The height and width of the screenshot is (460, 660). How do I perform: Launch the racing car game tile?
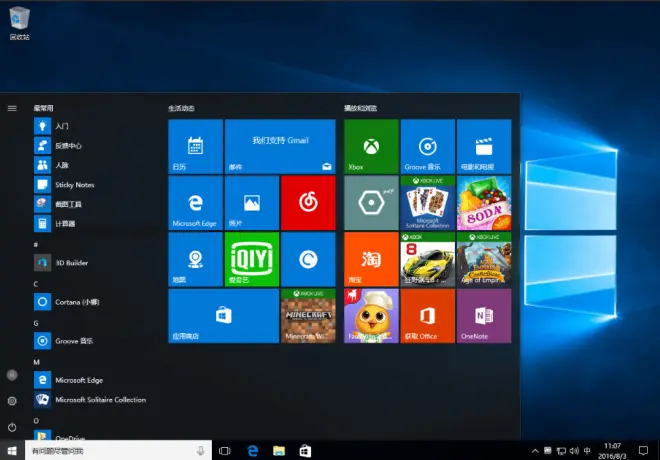(428, 259)
